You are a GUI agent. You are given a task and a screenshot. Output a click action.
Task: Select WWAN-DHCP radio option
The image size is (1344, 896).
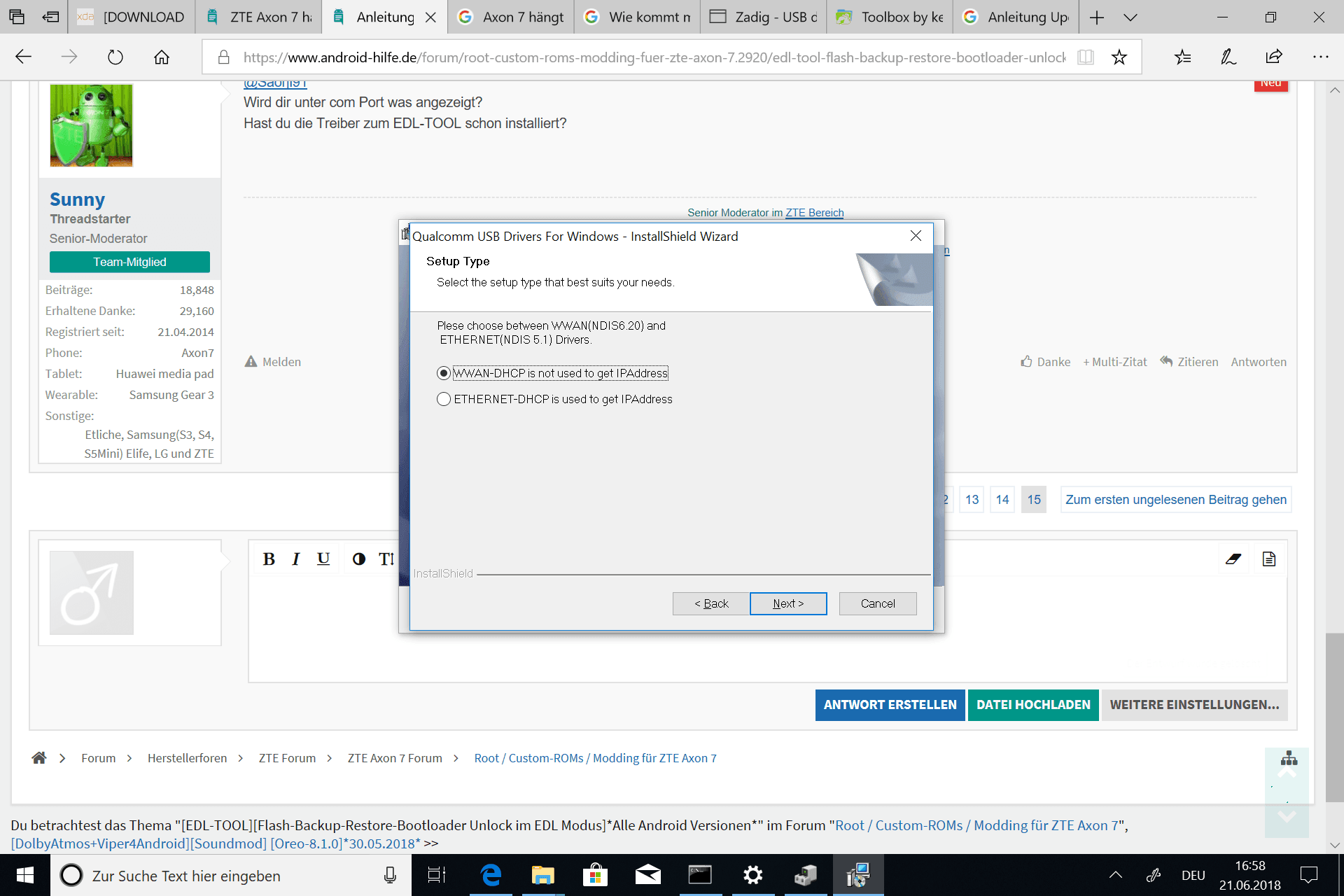(443, 373)
